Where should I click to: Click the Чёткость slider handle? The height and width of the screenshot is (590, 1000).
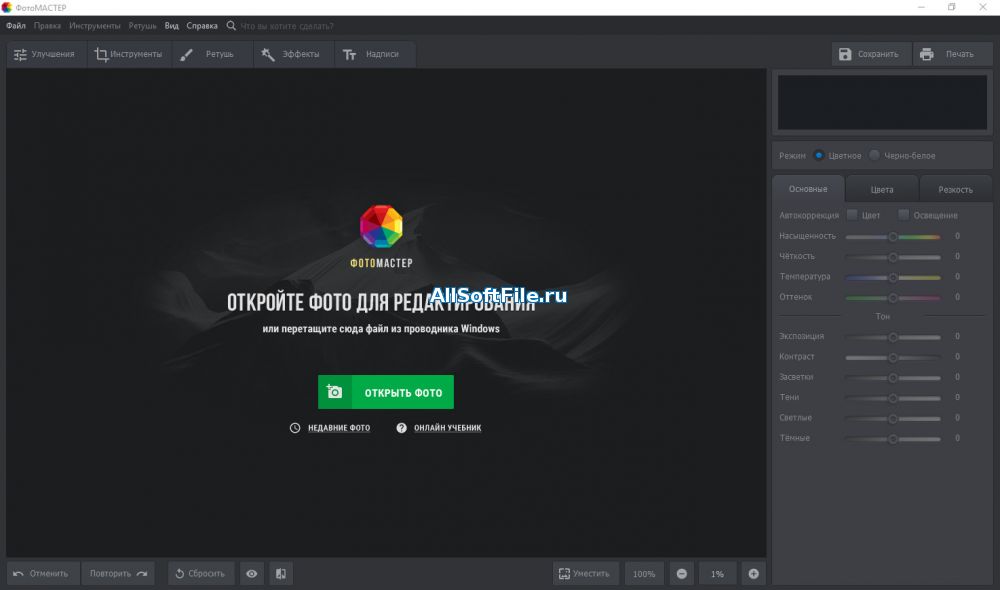click(893, 257)
